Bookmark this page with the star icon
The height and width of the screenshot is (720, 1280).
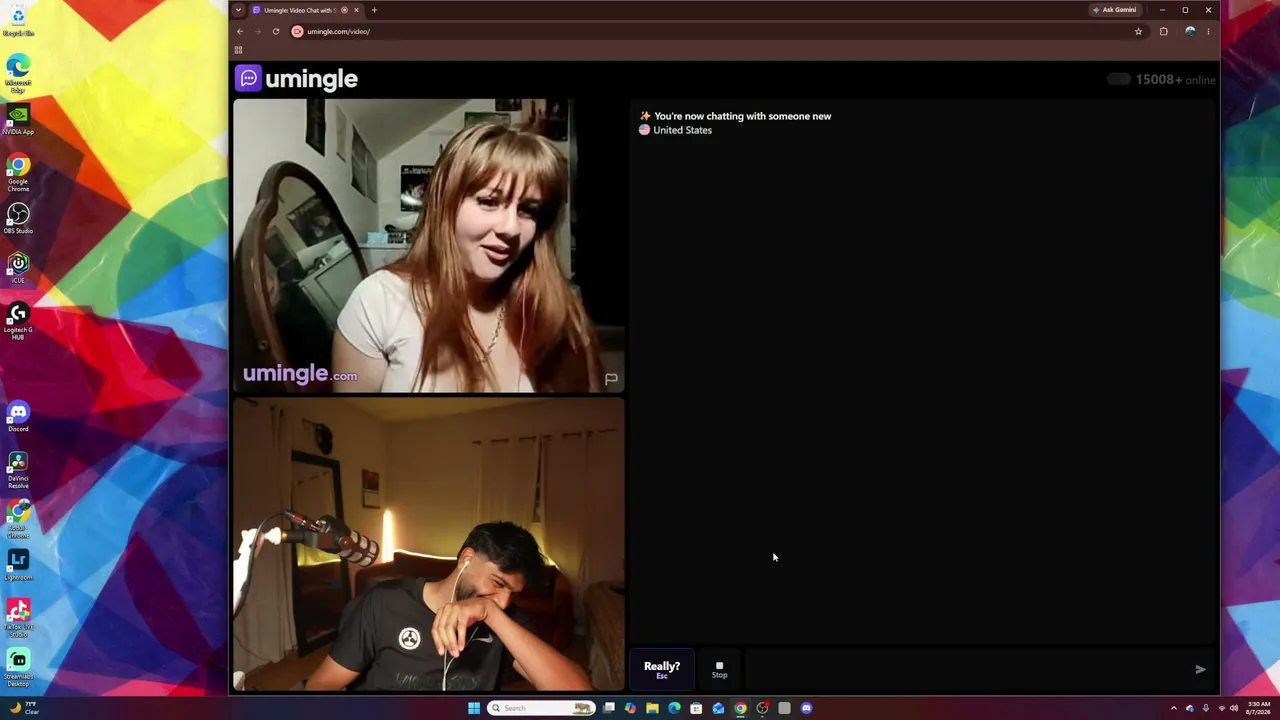pos(1138,31)
